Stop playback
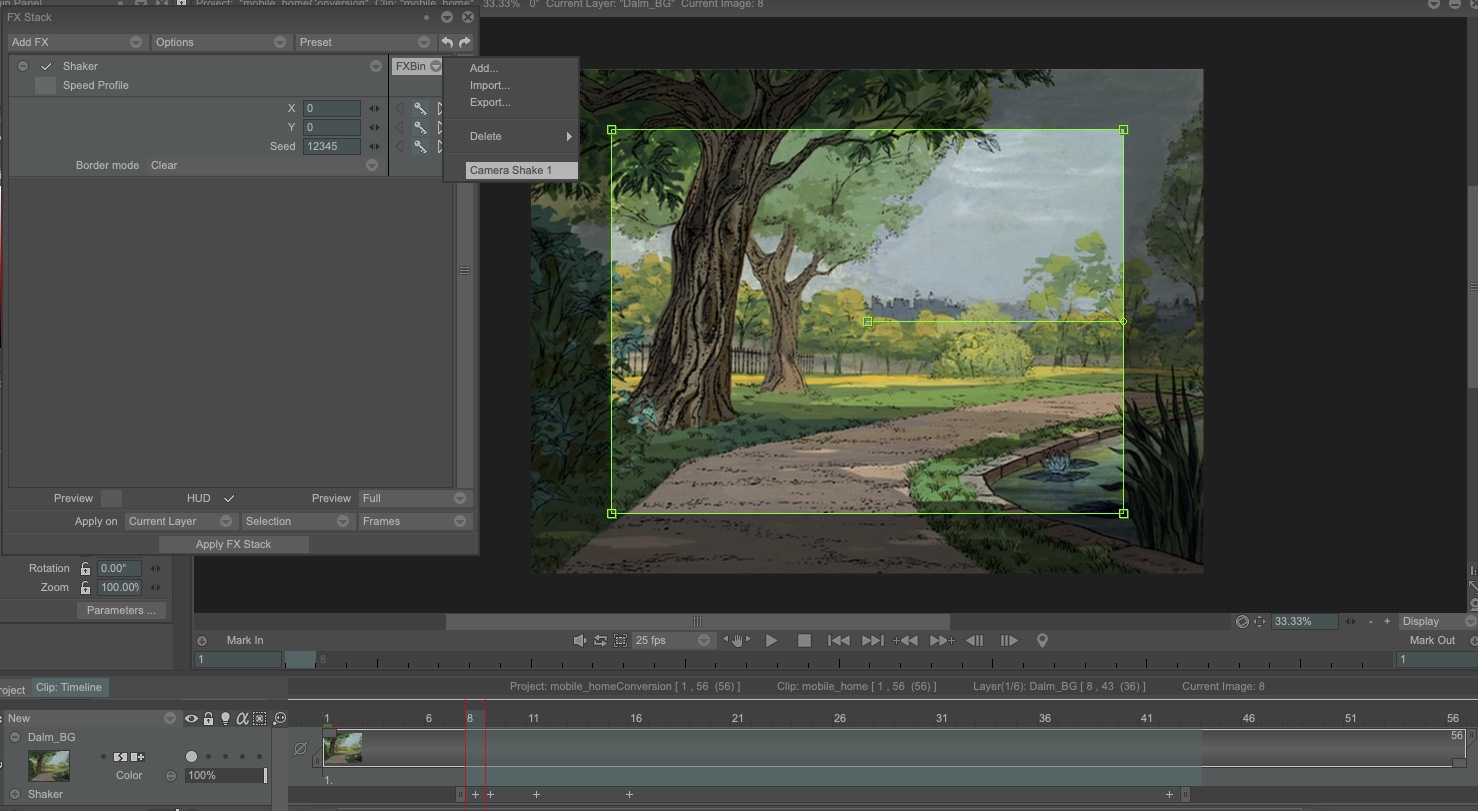The height and width of the screenshot is (811, 1478). tap(804, 640)
